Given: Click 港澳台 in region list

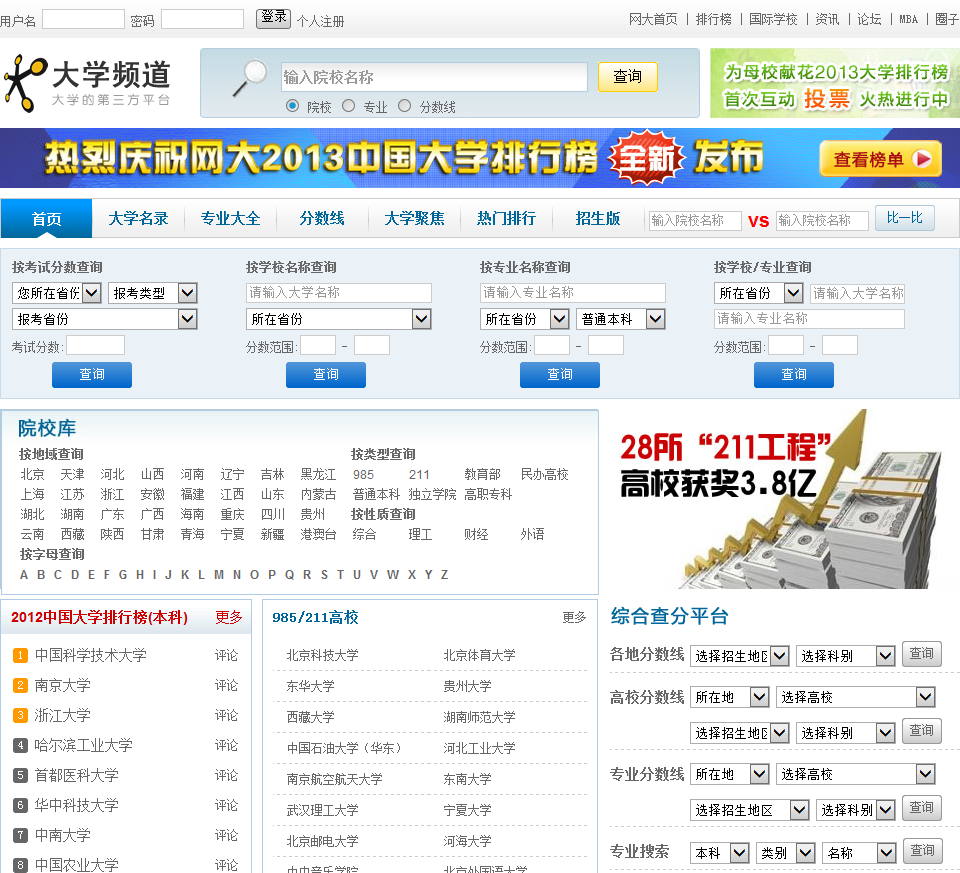Looking at the screenshot, I should coord(318,534).
